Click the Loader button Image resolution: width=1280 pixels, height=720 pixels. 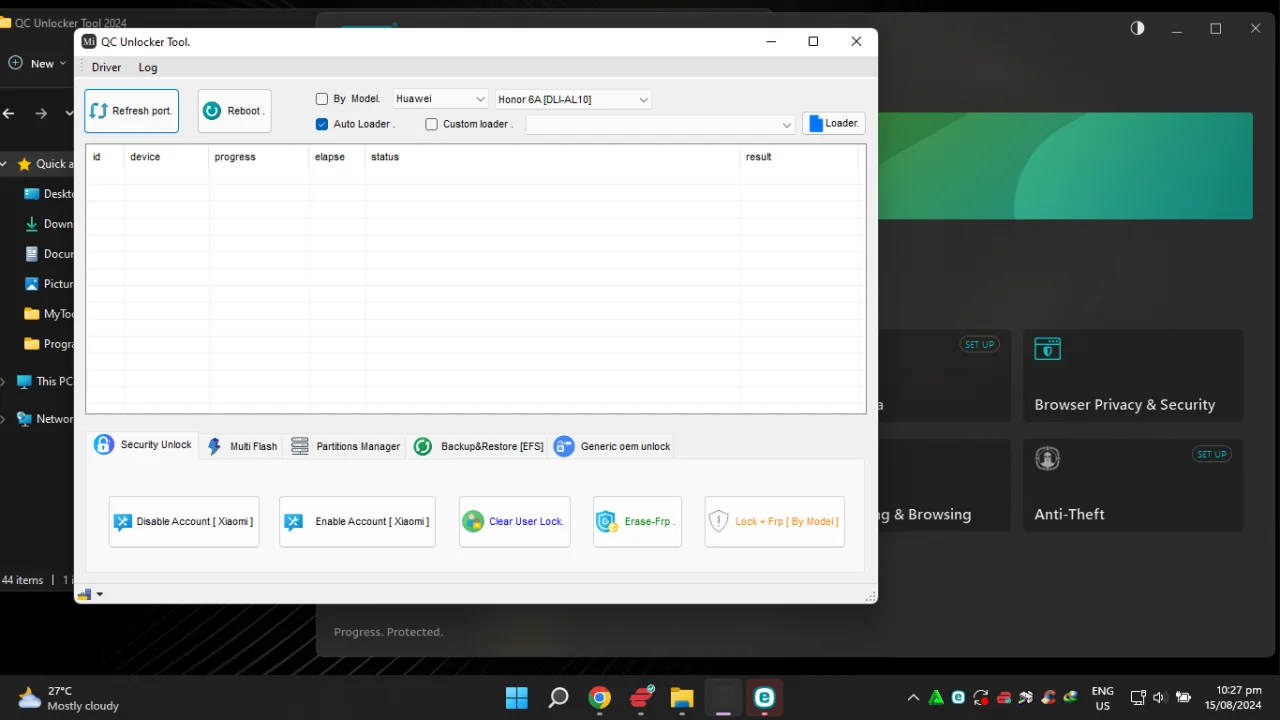834,123
